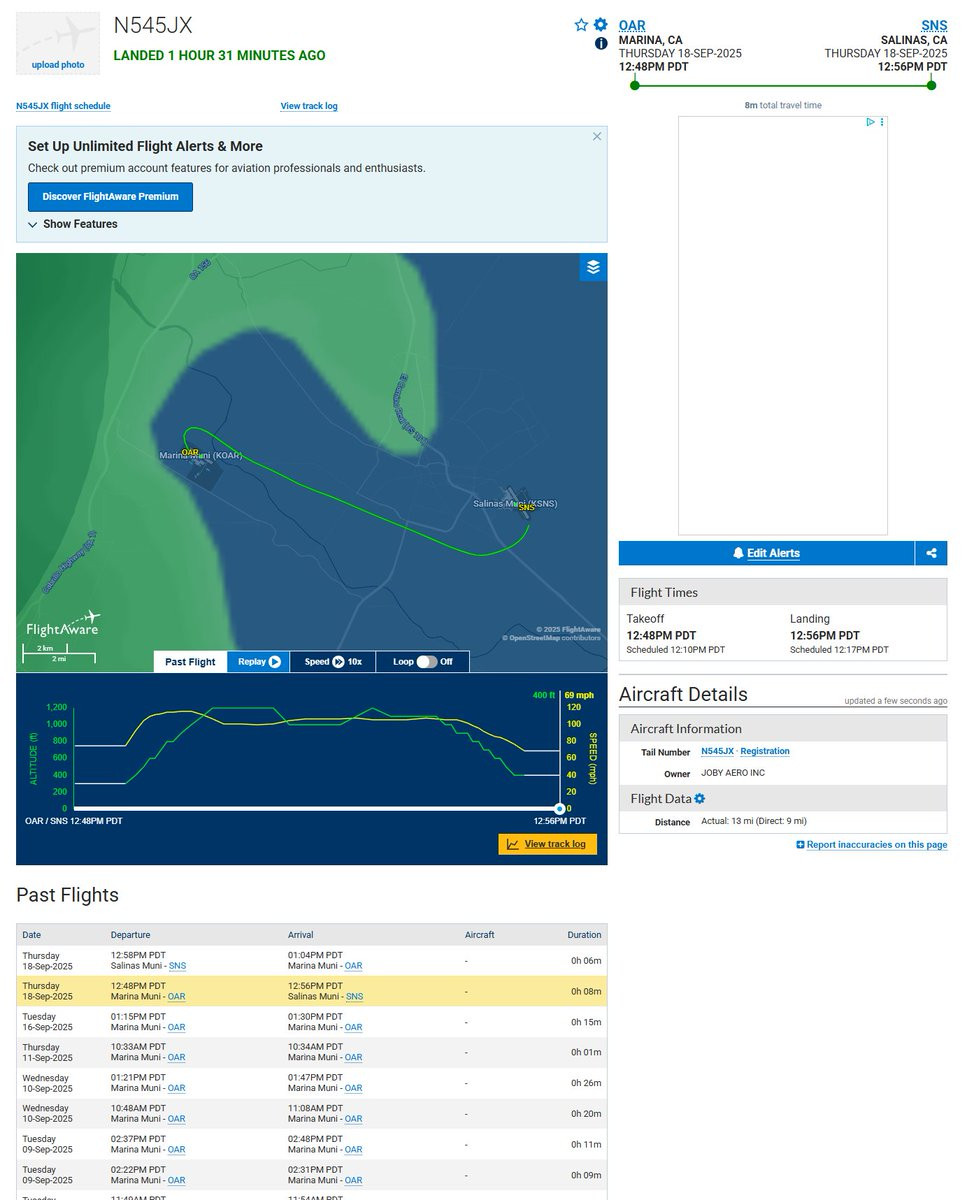Click the timeline end marker on chart
Image resolution: width=974 pixels, height=1200 pixels.
coord(560,807)
